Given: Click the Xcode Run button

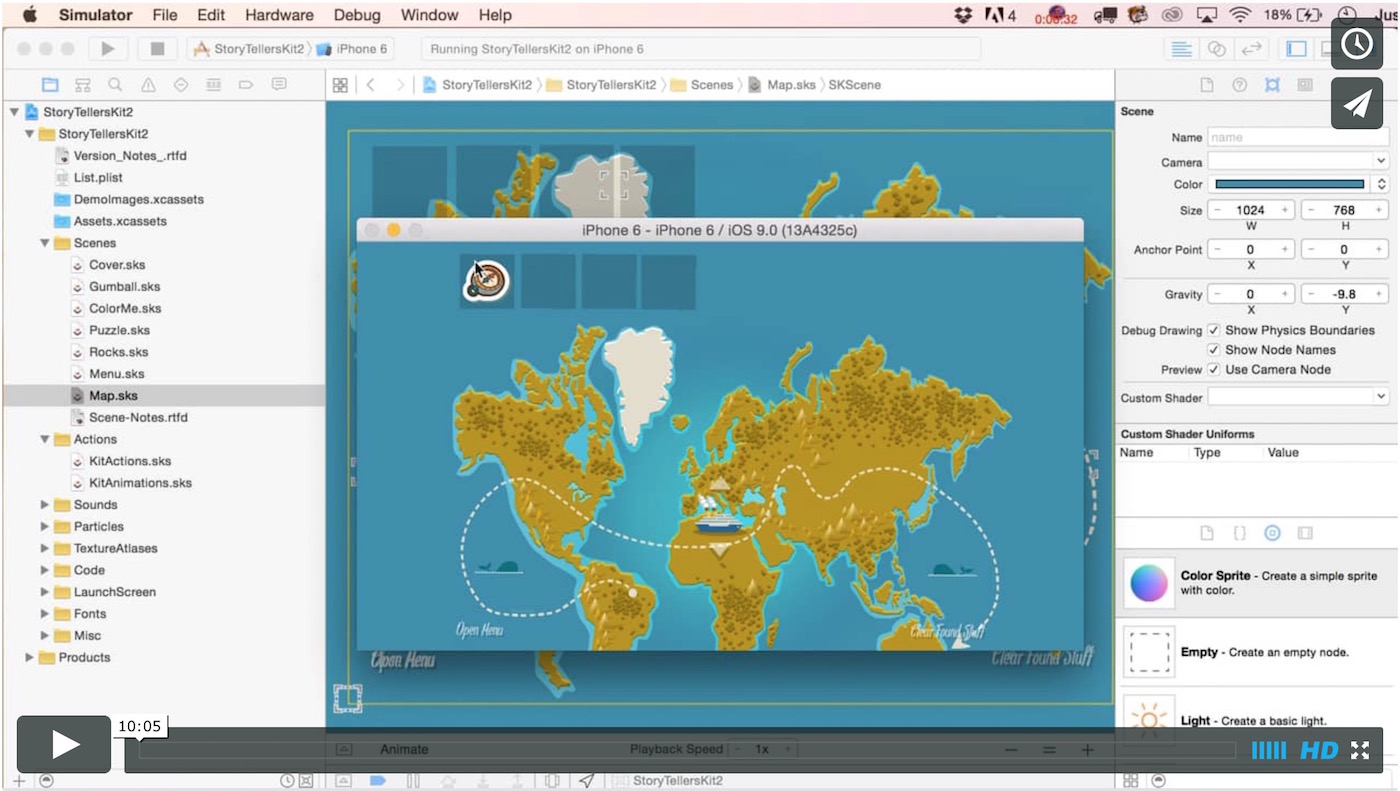Looking at the screenshot, I should pos(108,49).
